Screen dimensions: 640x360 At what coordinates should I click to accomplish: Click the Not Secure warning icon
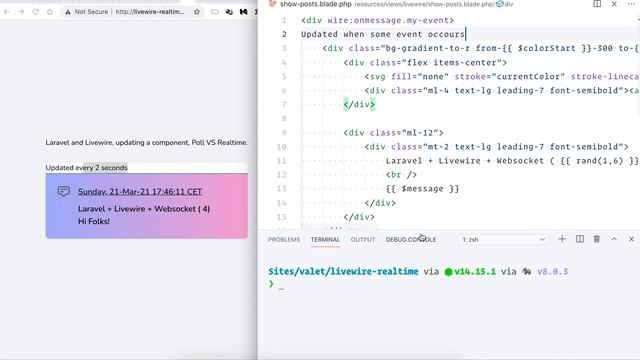coord(68,12)
